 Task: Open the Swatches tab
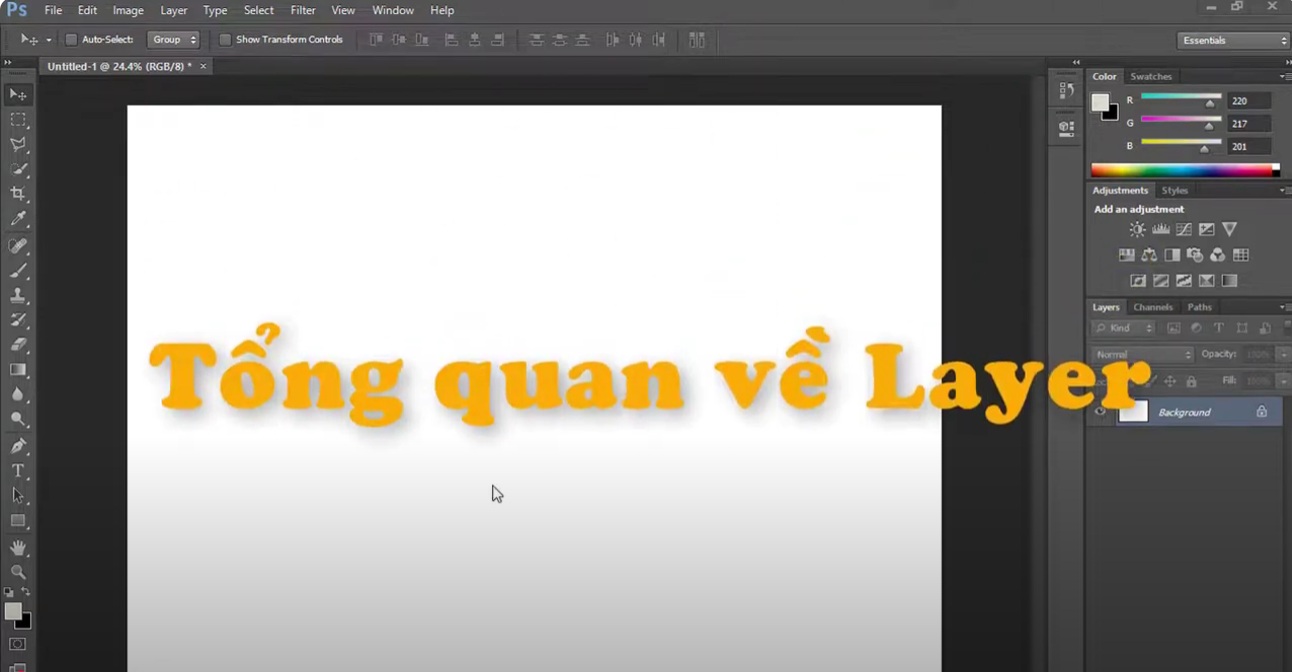point(1150,76)
